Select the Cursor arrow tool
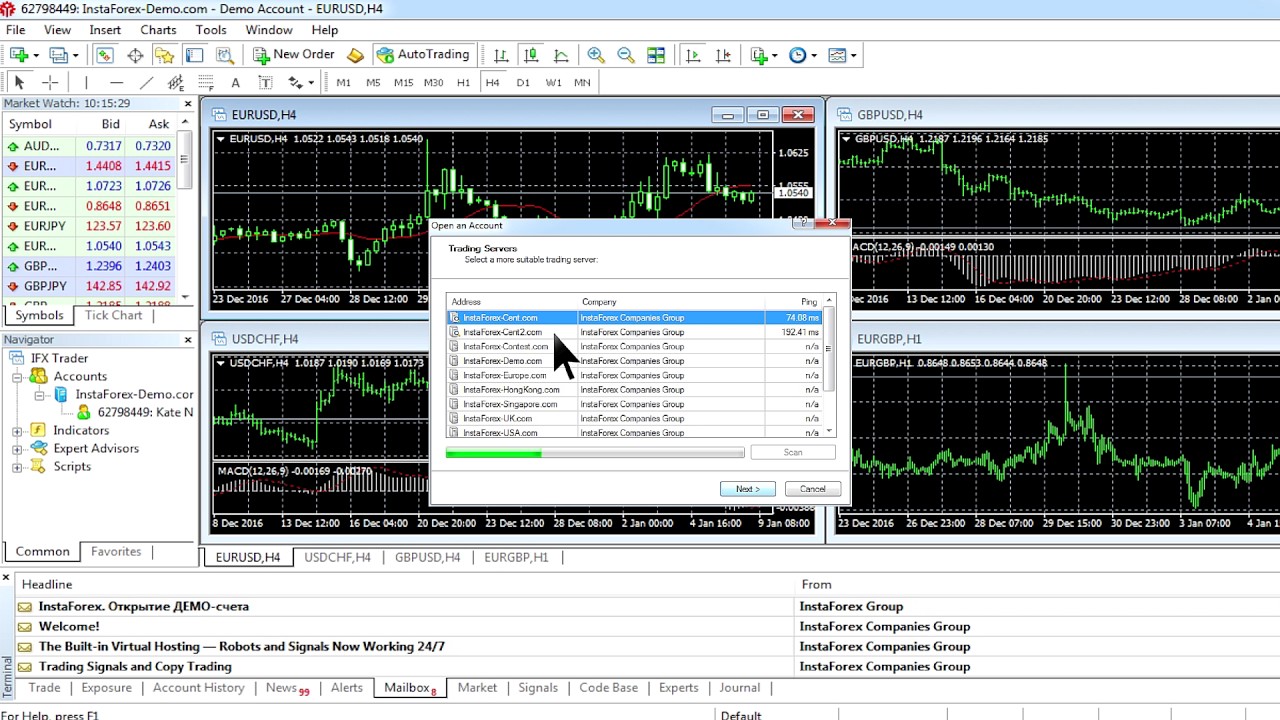Screen dimensions: 1280x720 pyautogui.click(x=19, y=82)
